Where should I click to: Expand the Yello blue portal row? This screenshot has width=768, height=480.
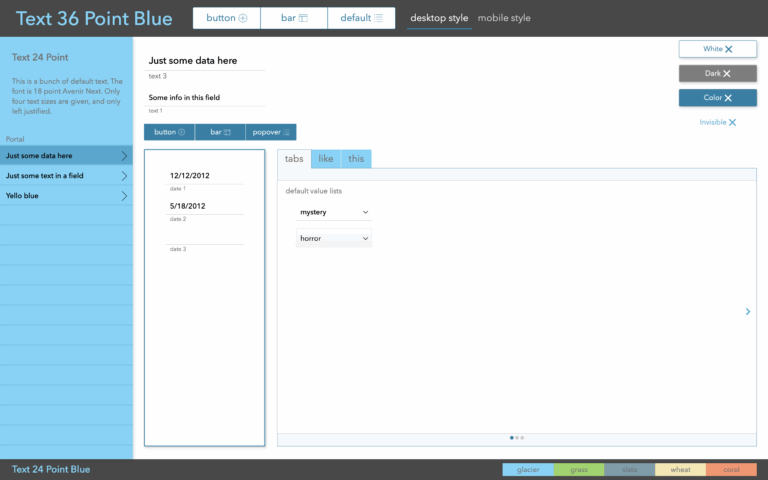(x=66, y=195)
